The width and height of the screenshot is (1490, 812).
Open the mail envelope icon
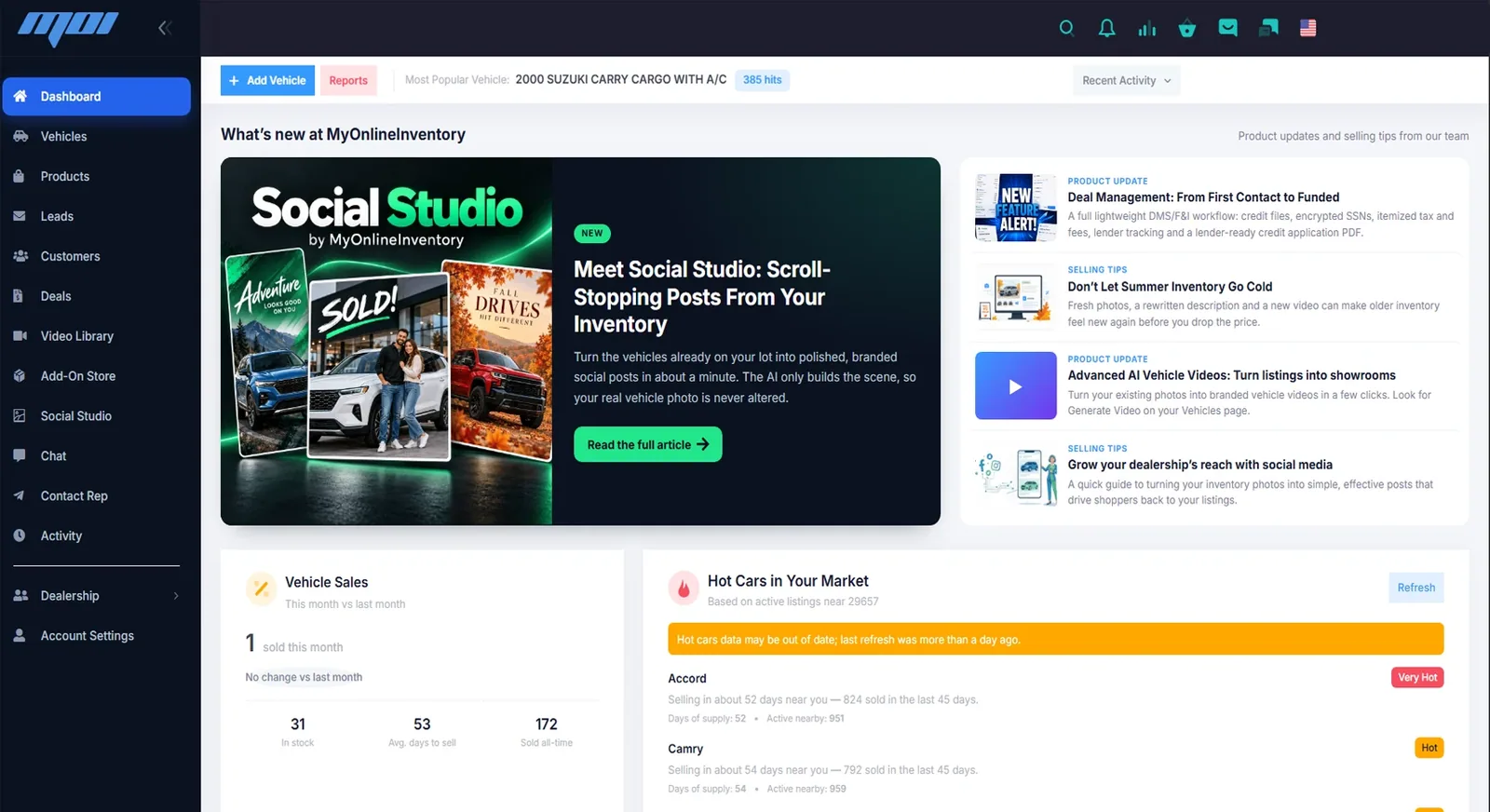(x=1228, y=28)
